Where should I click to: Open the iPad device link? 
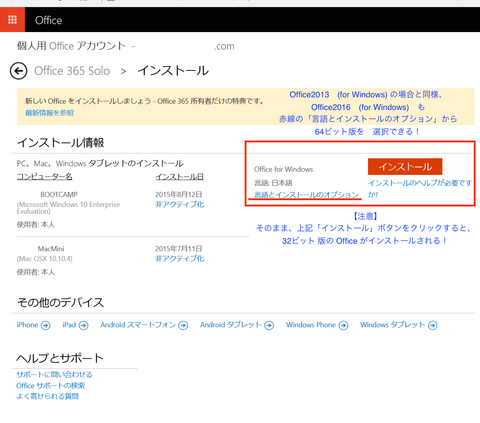coord(69,325)
